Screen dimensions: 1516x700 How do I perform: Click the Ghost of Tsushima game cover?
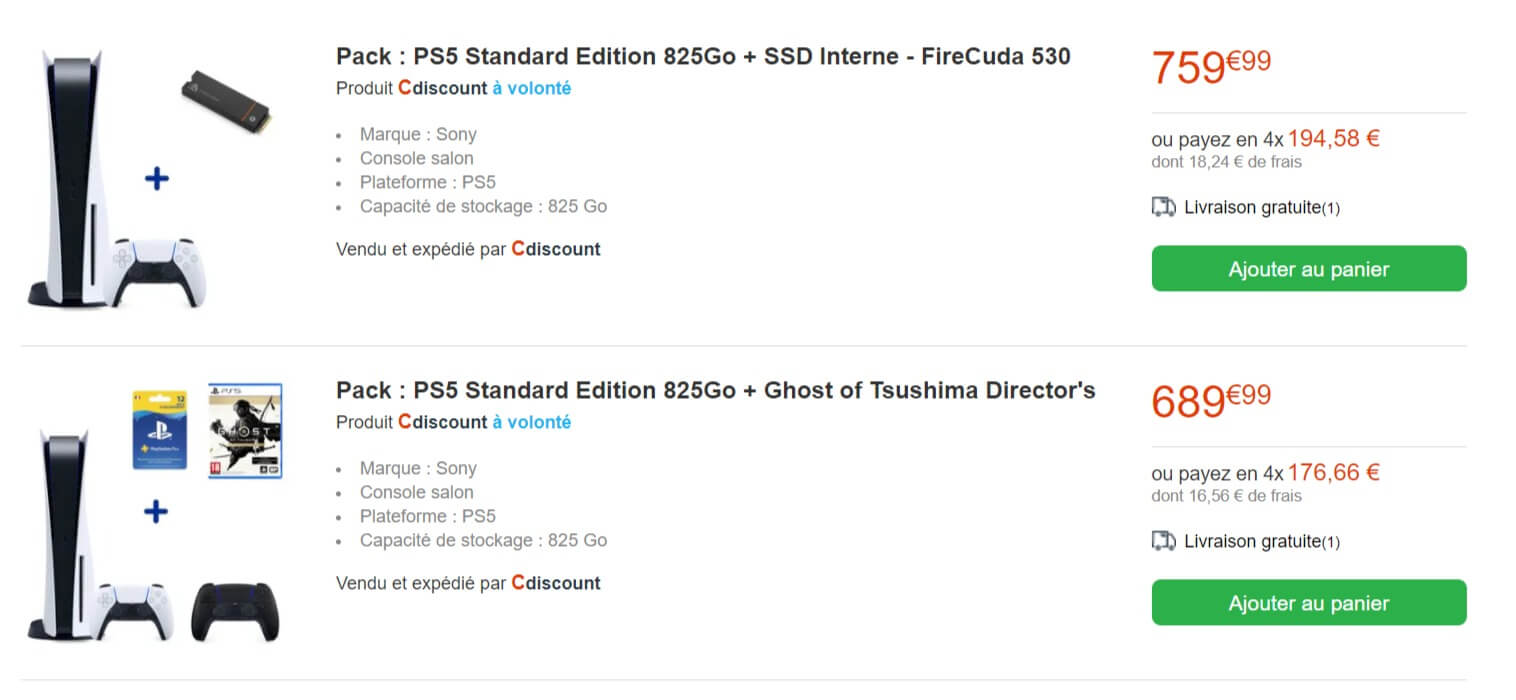click(x=245, y=430)
